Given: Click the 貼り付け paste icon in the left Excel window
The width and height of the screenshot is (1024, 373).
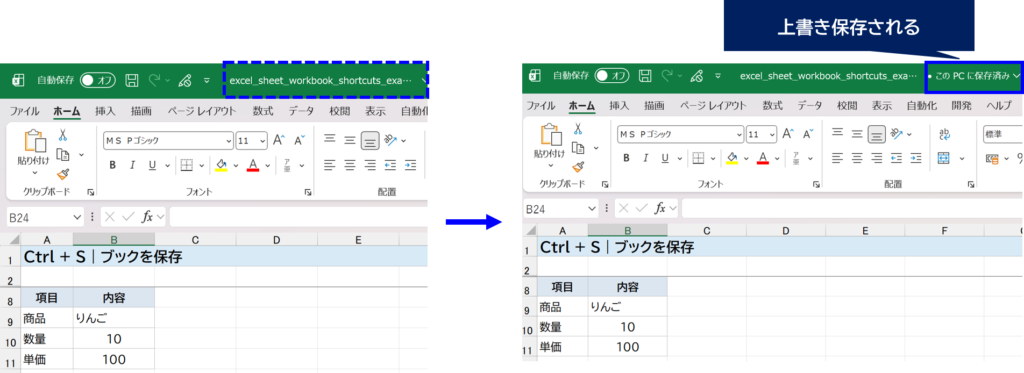Looking at the screenshot, I should [35, 142].
